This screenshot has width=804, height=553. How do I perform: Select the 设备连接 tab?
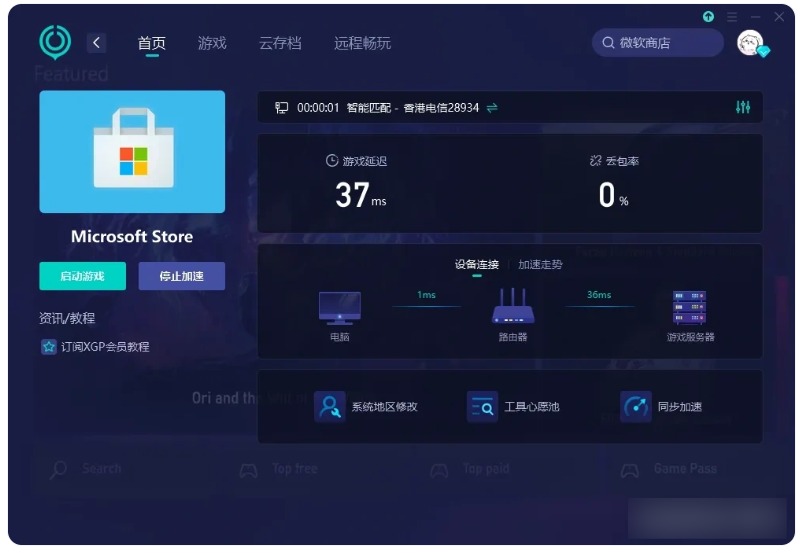click(477, 265)
